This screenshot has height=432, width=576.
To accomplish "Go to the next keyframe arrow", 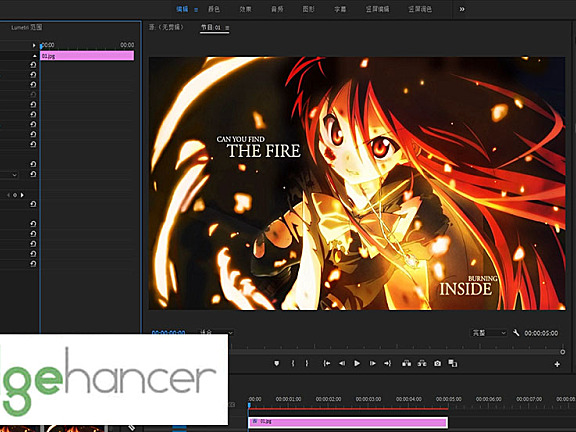I will pos(22,195).
